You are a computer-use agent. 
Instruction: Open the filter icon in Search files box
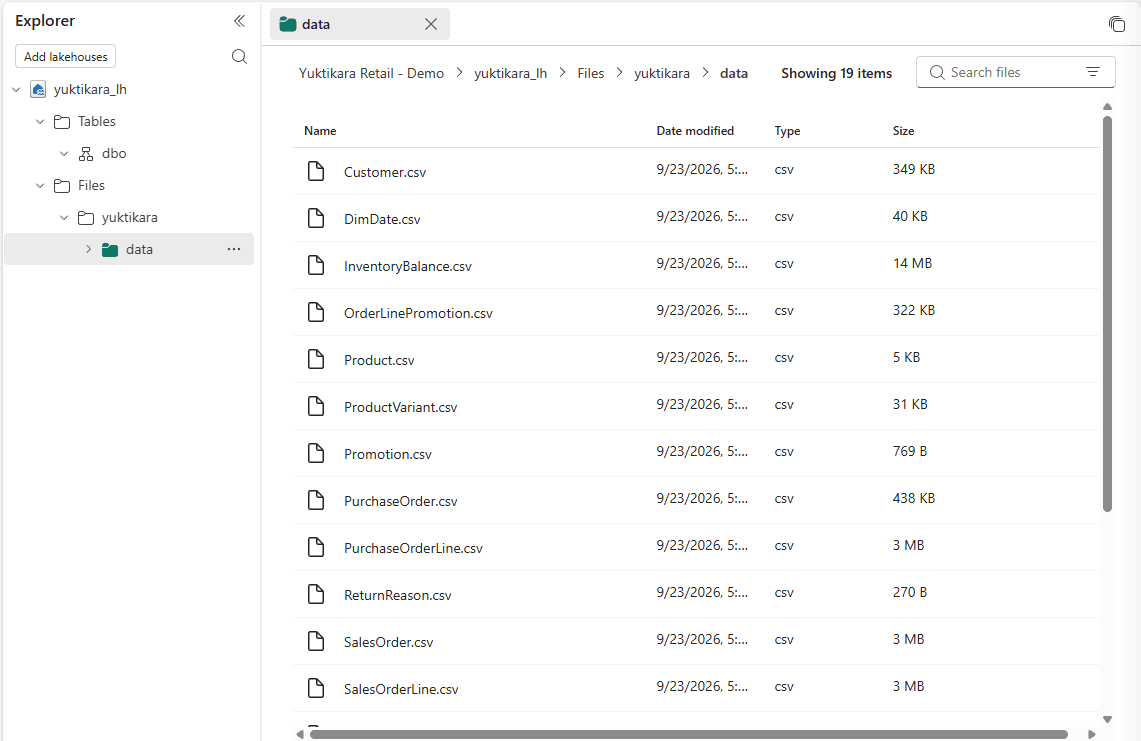pos(1093,72)
